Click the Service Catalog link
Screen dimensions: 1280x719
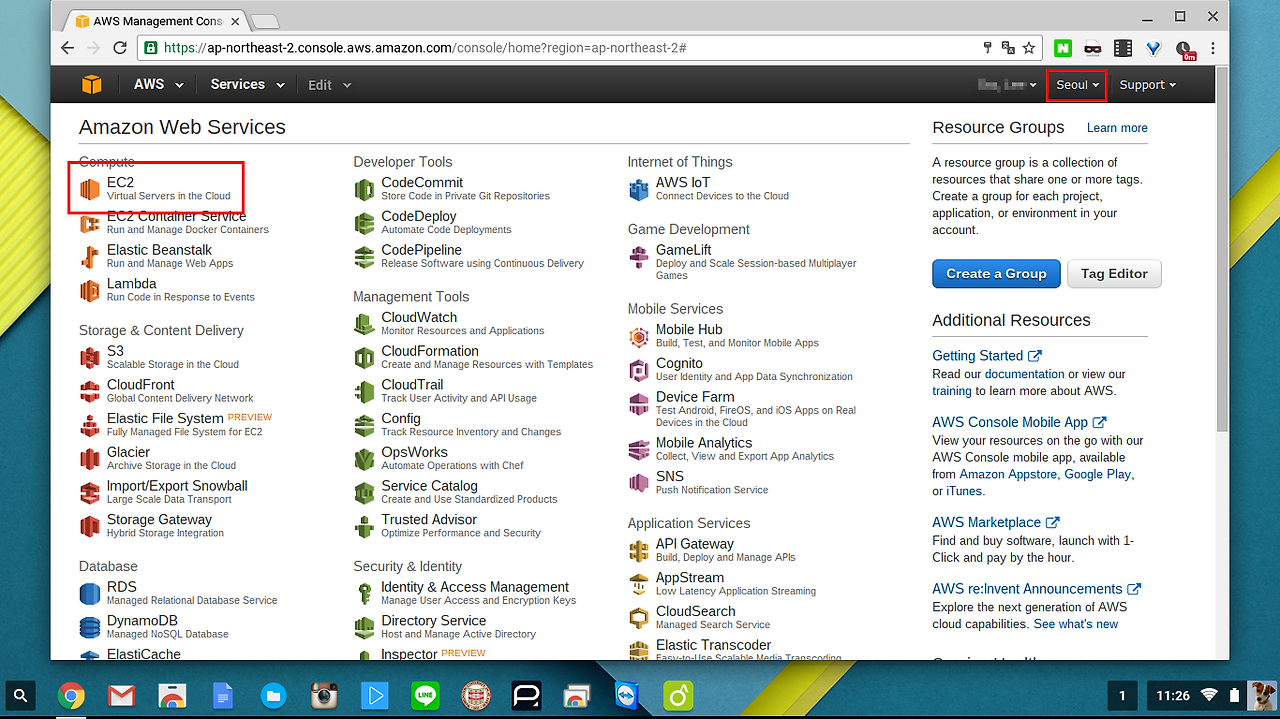pyautogui.click(x=429, y=486)
